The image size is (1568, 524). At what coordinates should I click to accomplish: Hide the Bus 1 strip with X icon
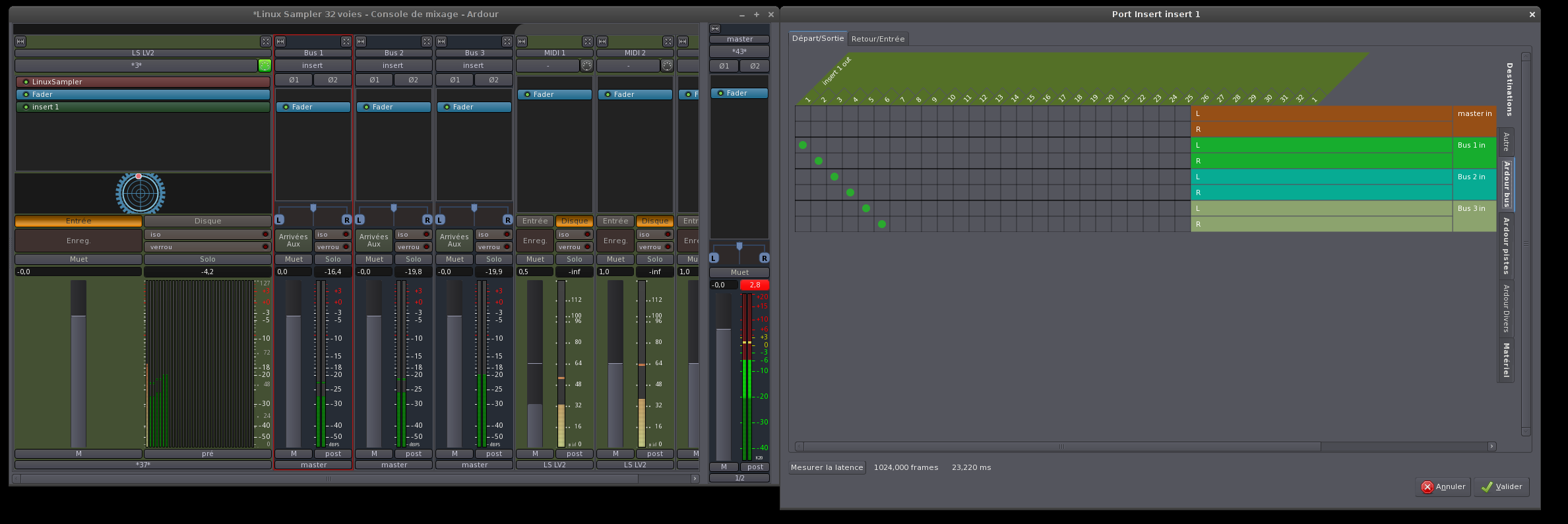346,42
